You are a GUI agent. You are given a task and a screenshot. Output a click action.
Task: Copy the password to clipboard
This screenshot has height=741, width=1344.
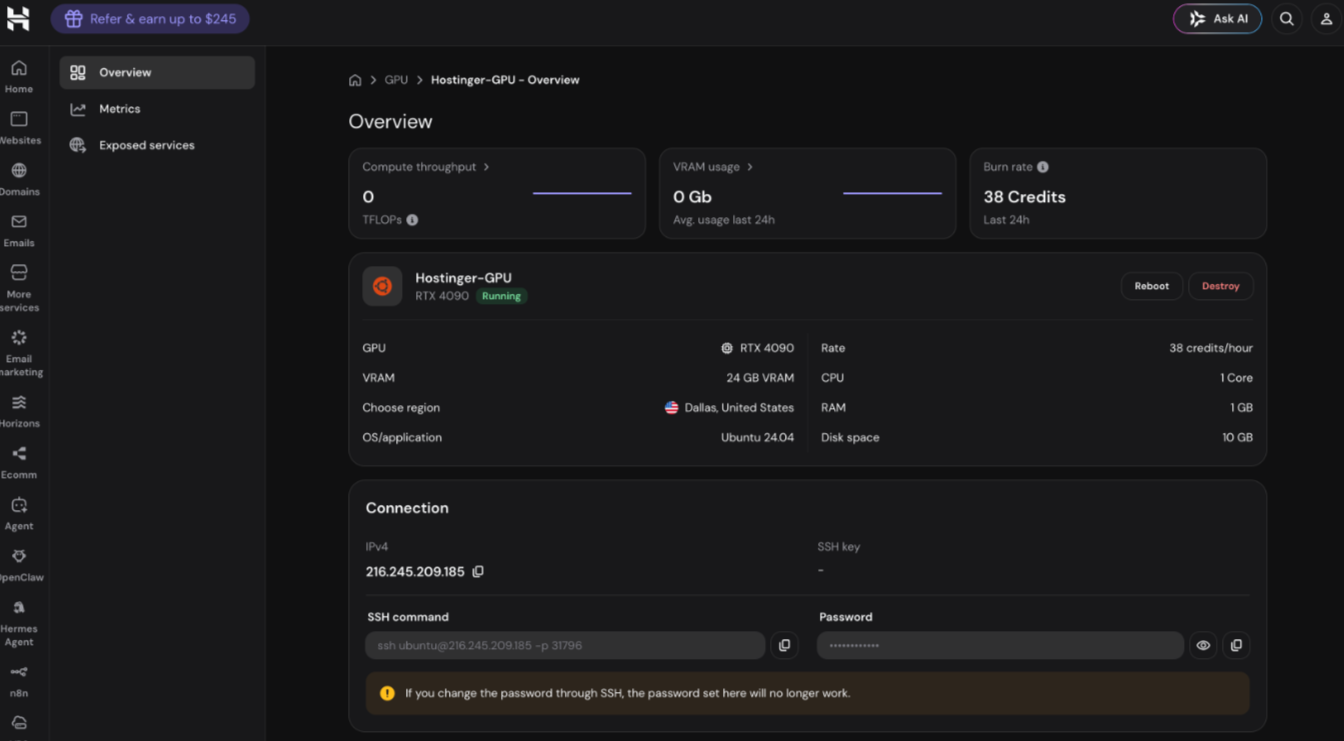(x=1236, y=645)
